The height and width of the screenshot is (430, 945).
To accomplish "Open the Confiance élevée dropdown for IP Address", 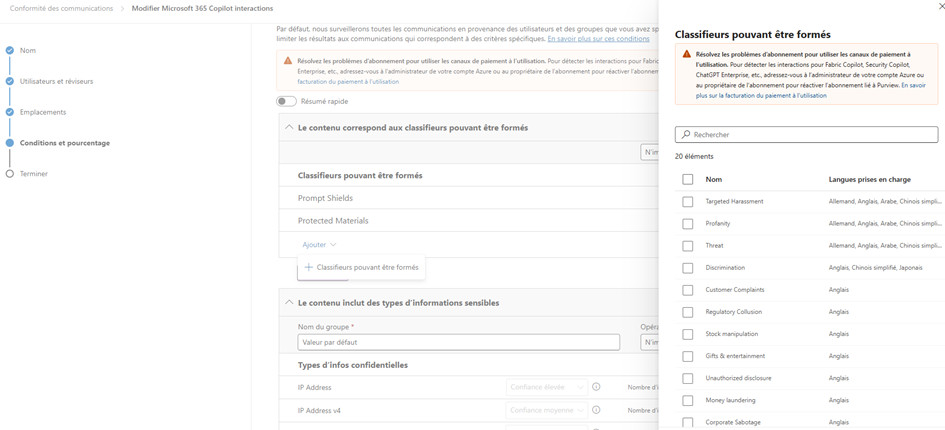I will click(x=544, y=387).
